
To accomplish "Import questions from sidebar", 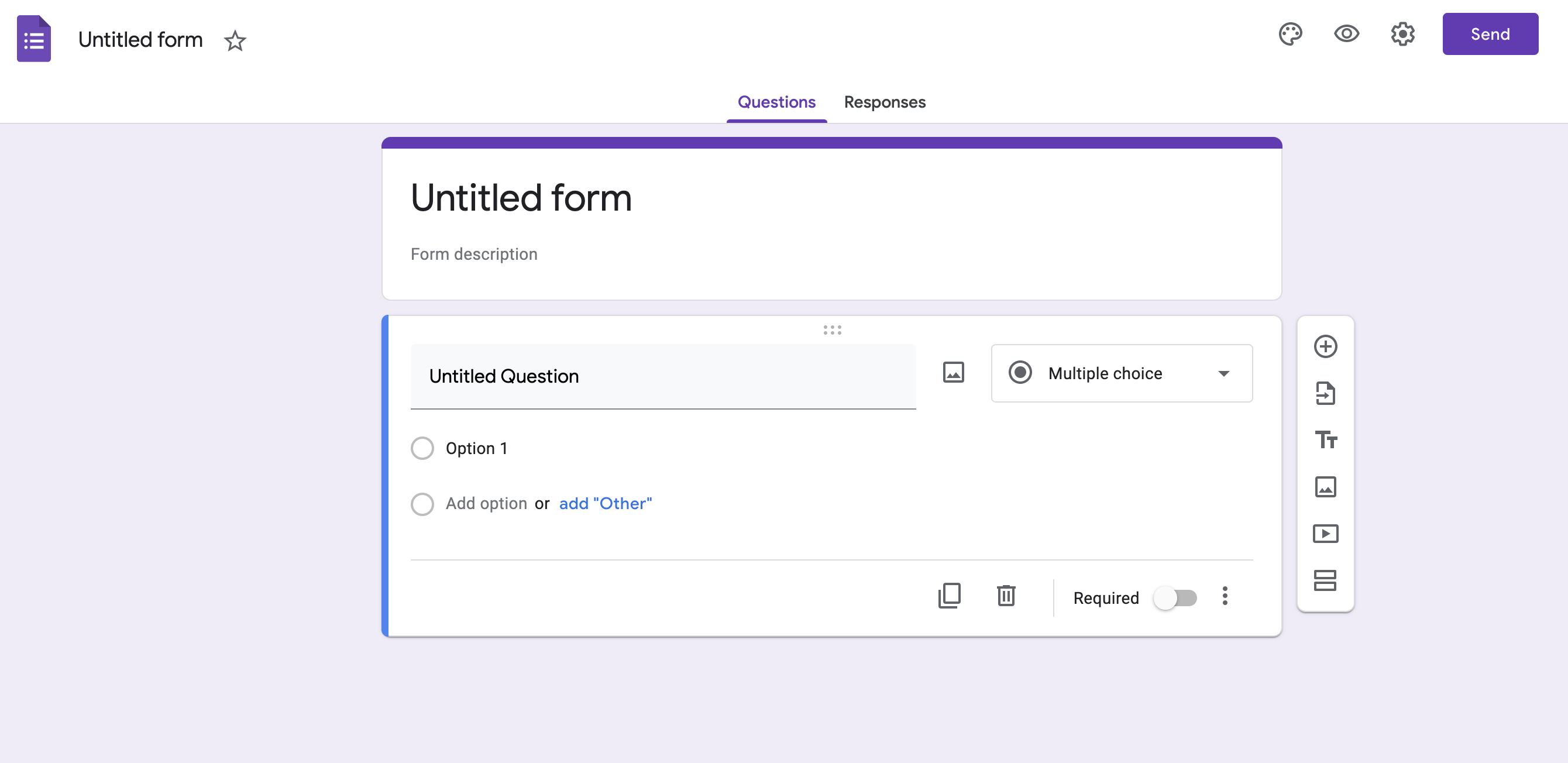I will click(x=1325, y=393).
